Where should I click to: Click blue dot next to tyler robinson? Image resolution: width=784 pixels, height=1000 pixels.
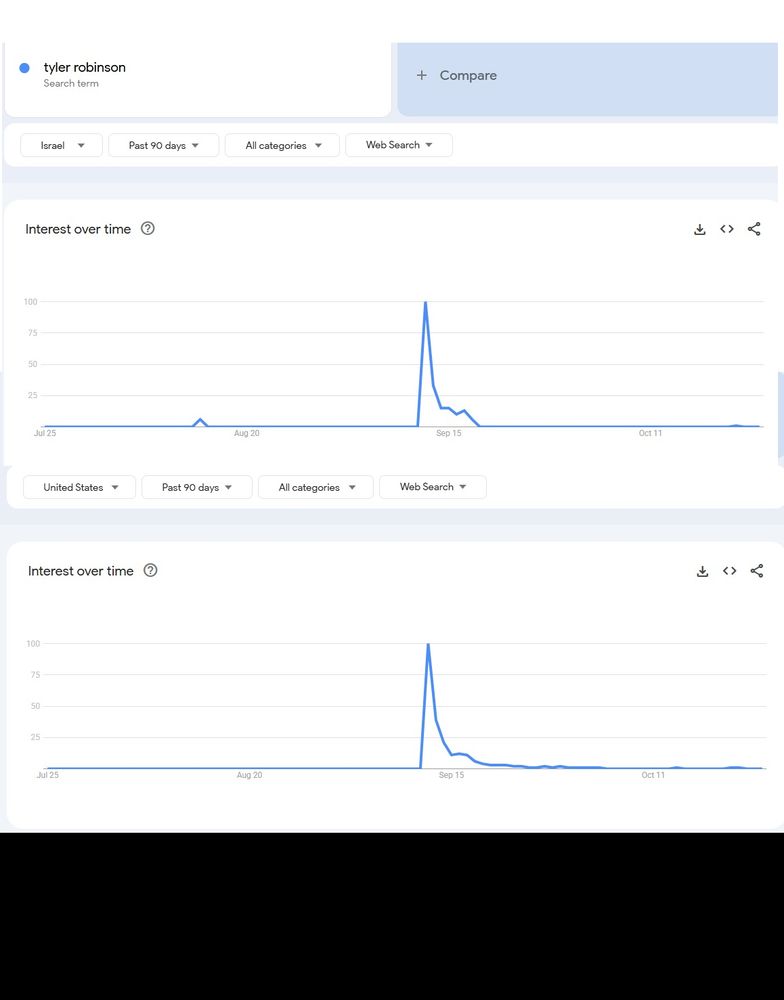tap(24, 68)
